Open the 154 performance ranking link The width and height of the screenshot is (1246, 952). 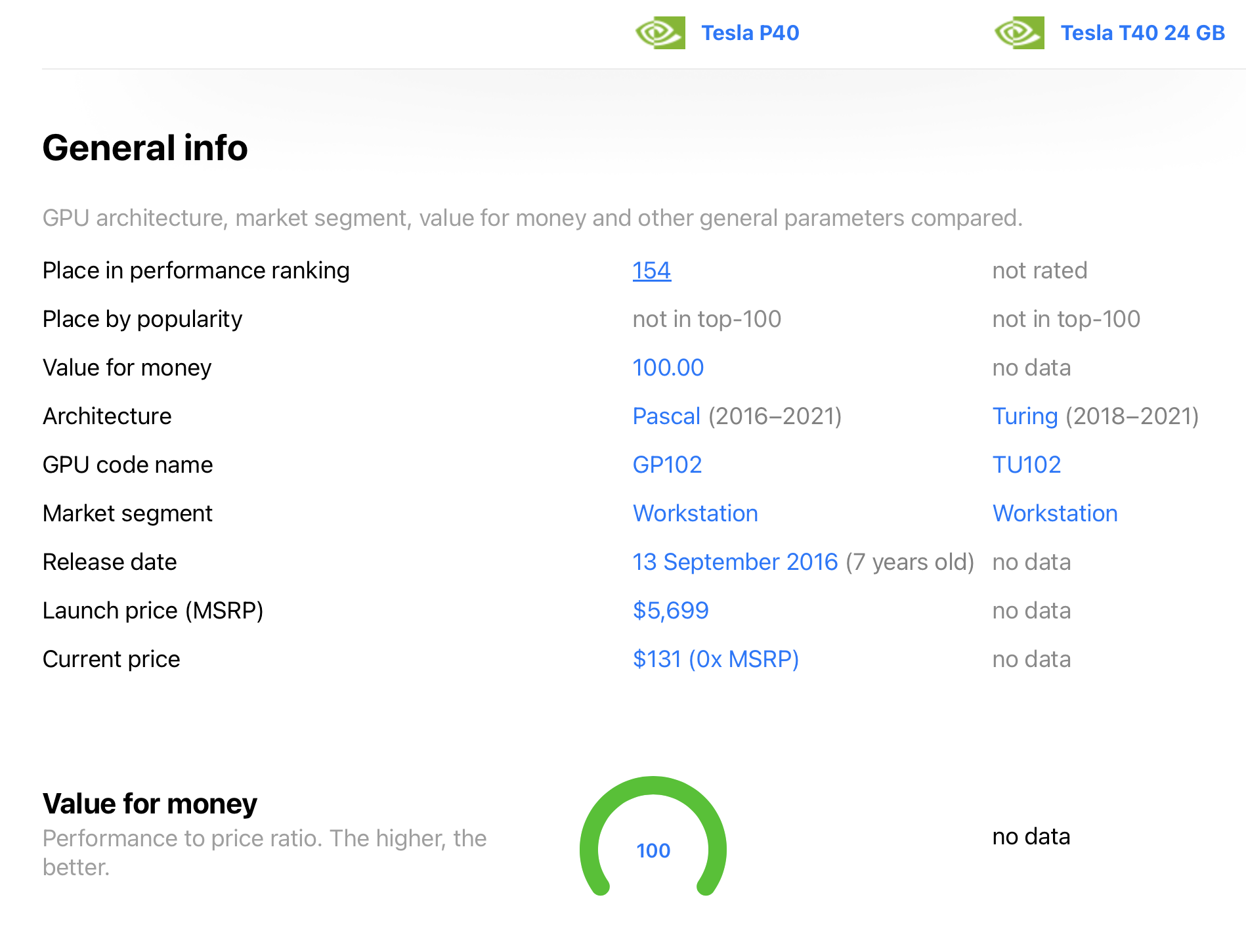pos(651,270)
